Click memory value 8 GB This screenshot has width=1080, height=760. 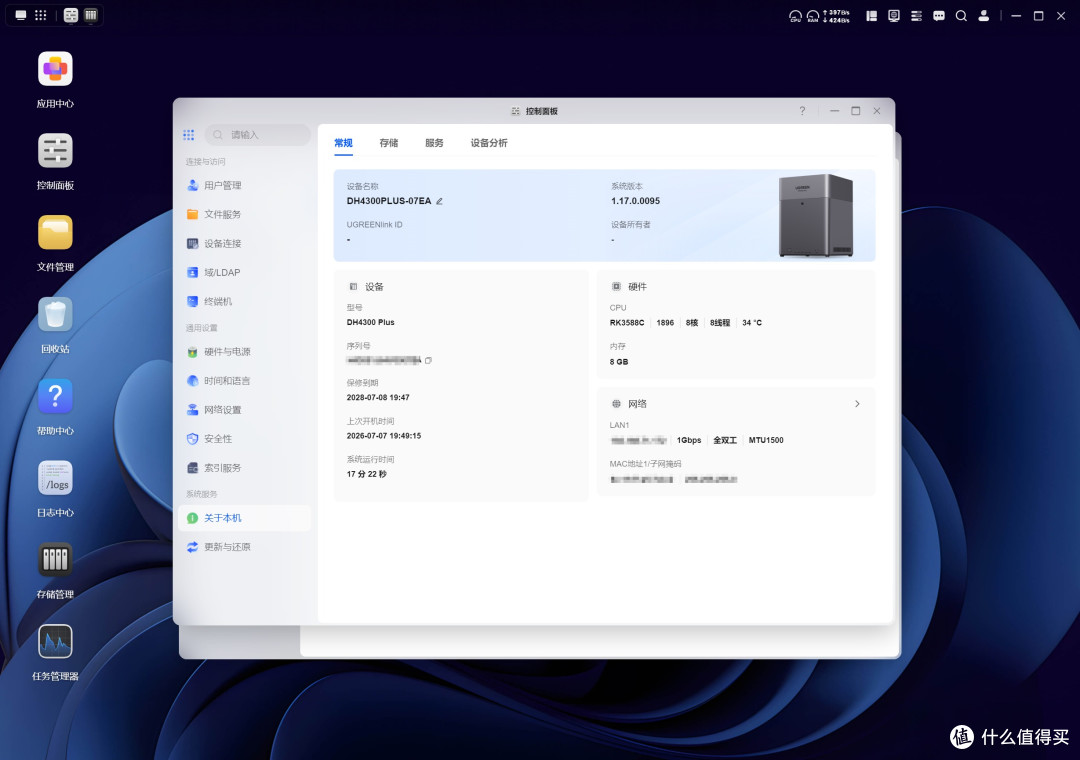619,362
